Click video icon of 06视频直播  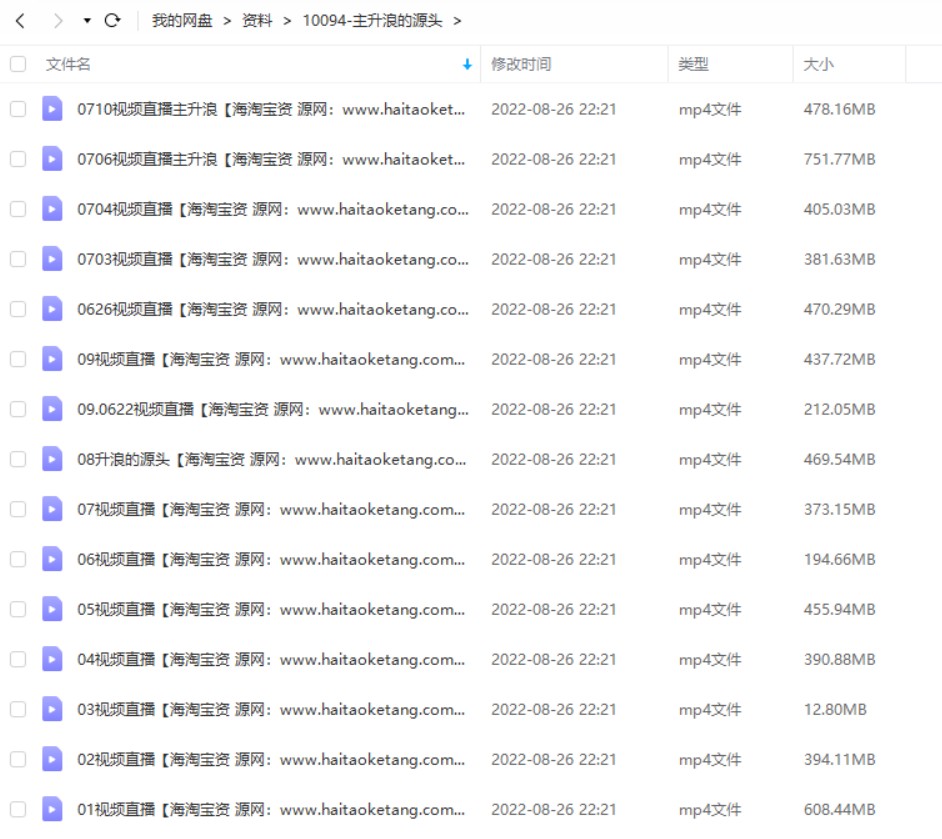(52, 559)
